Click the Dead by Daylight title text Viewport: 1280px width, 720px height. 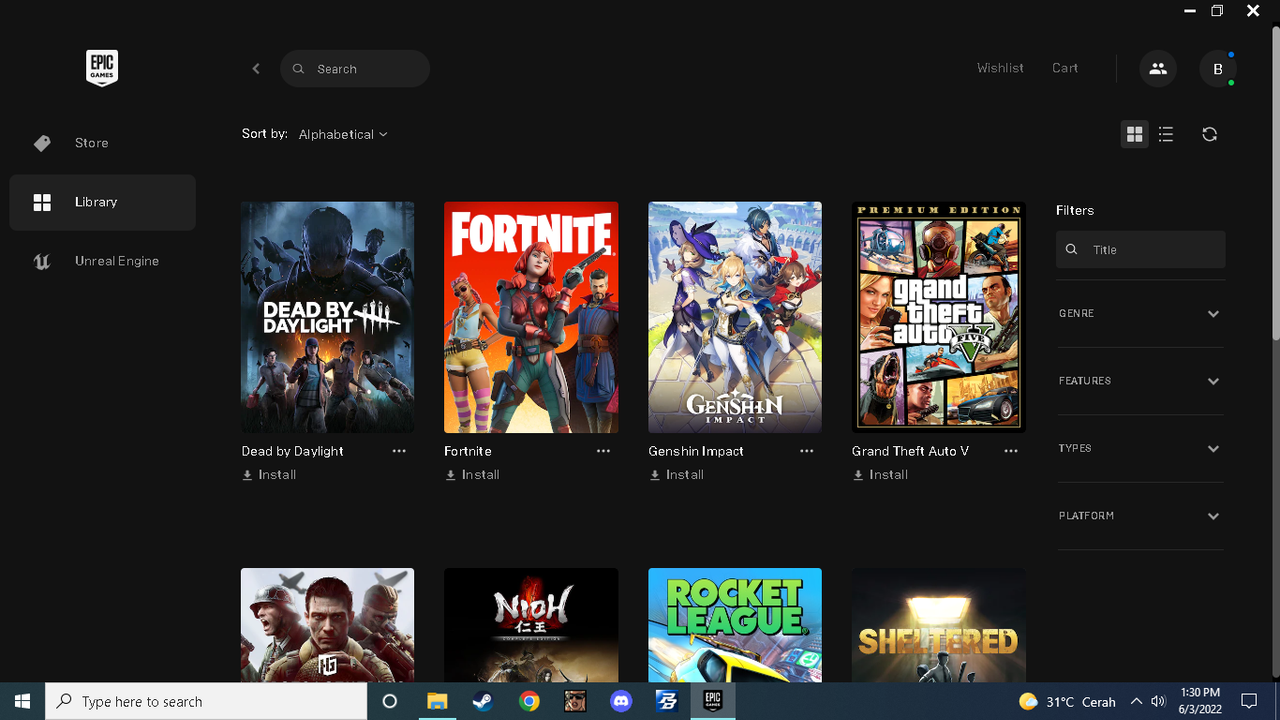(x=292, y=451)
